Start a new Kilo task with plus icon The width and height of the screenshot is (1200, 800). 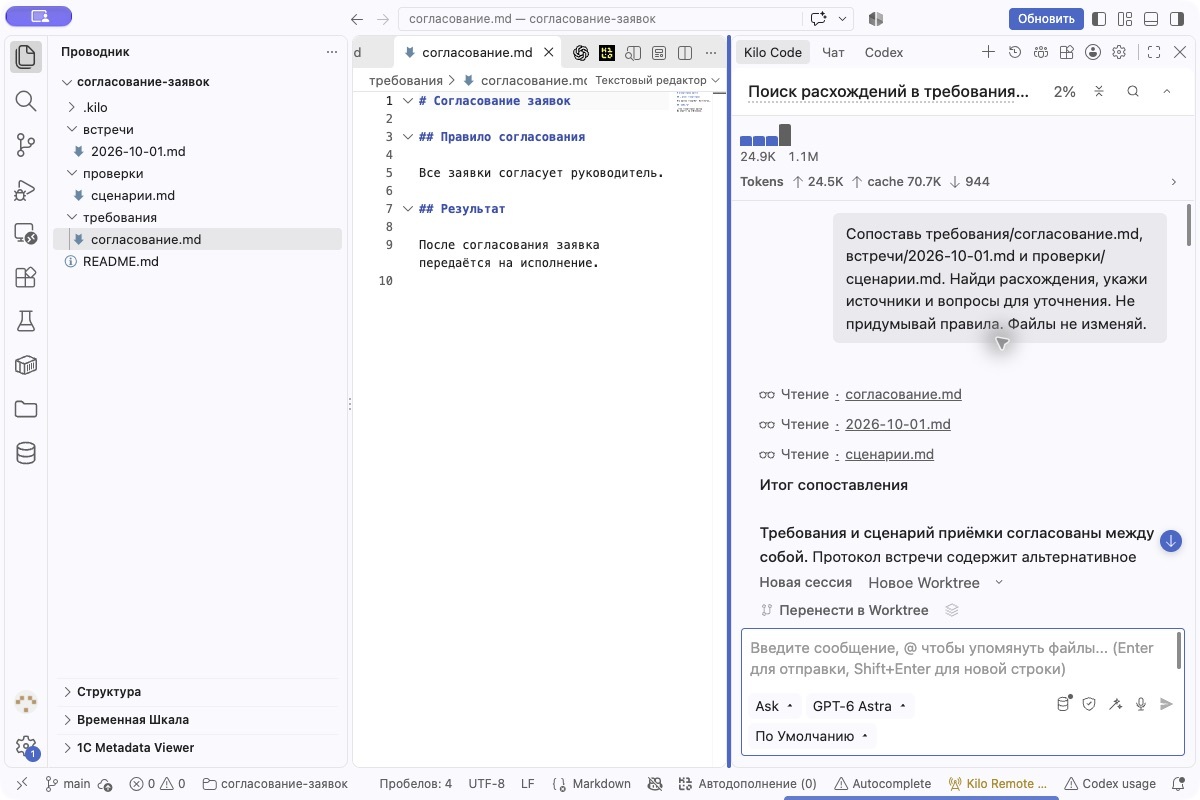pos(988,52)
